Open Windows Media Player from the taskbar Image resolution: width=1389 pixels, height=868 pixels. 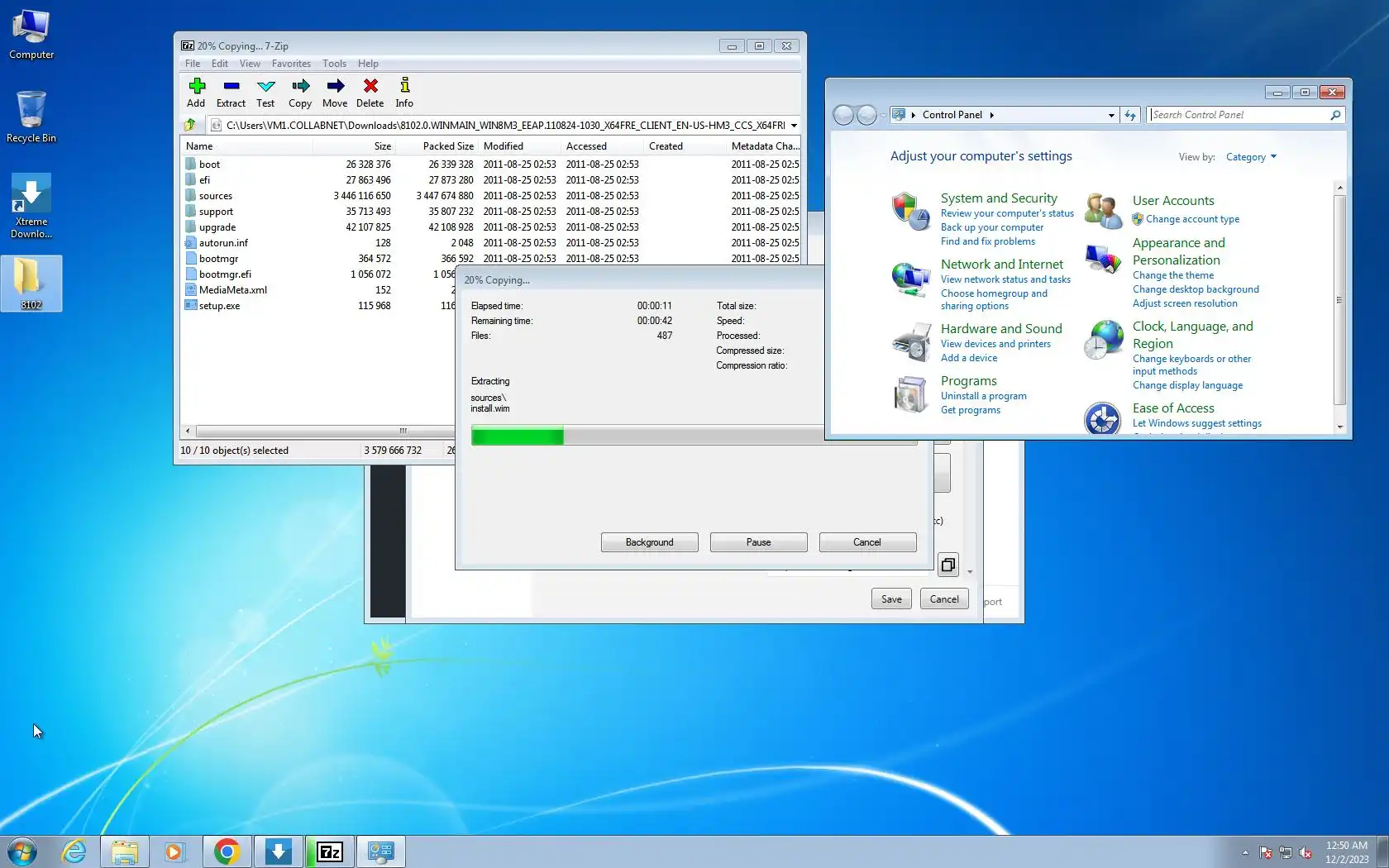click(x=174, y=851)
